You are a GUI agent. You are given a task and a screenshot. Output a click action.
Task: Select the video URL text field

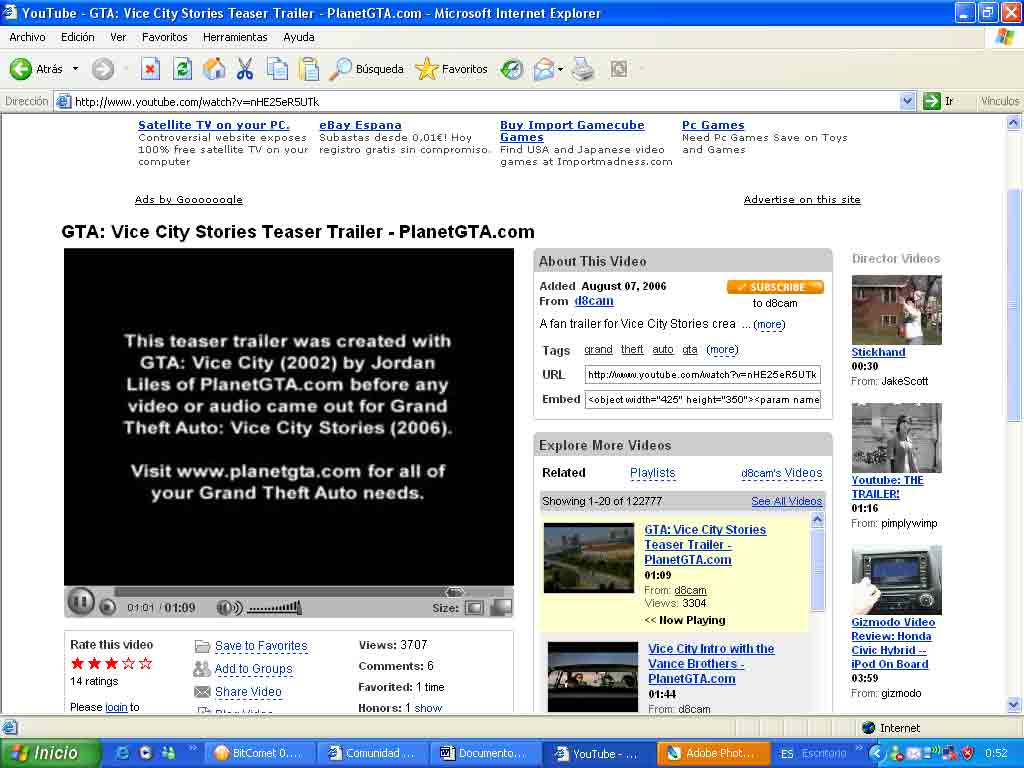(703, 375)
